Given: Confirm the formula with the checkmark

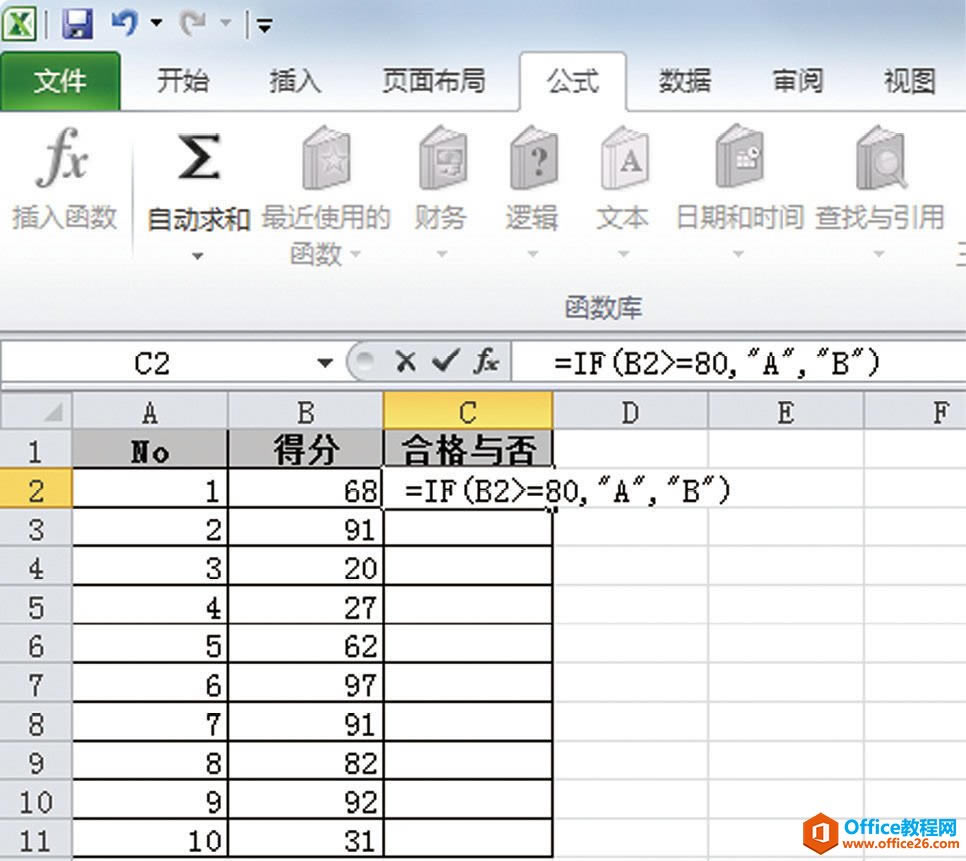Looking at the screenshot, I should 445,362.
